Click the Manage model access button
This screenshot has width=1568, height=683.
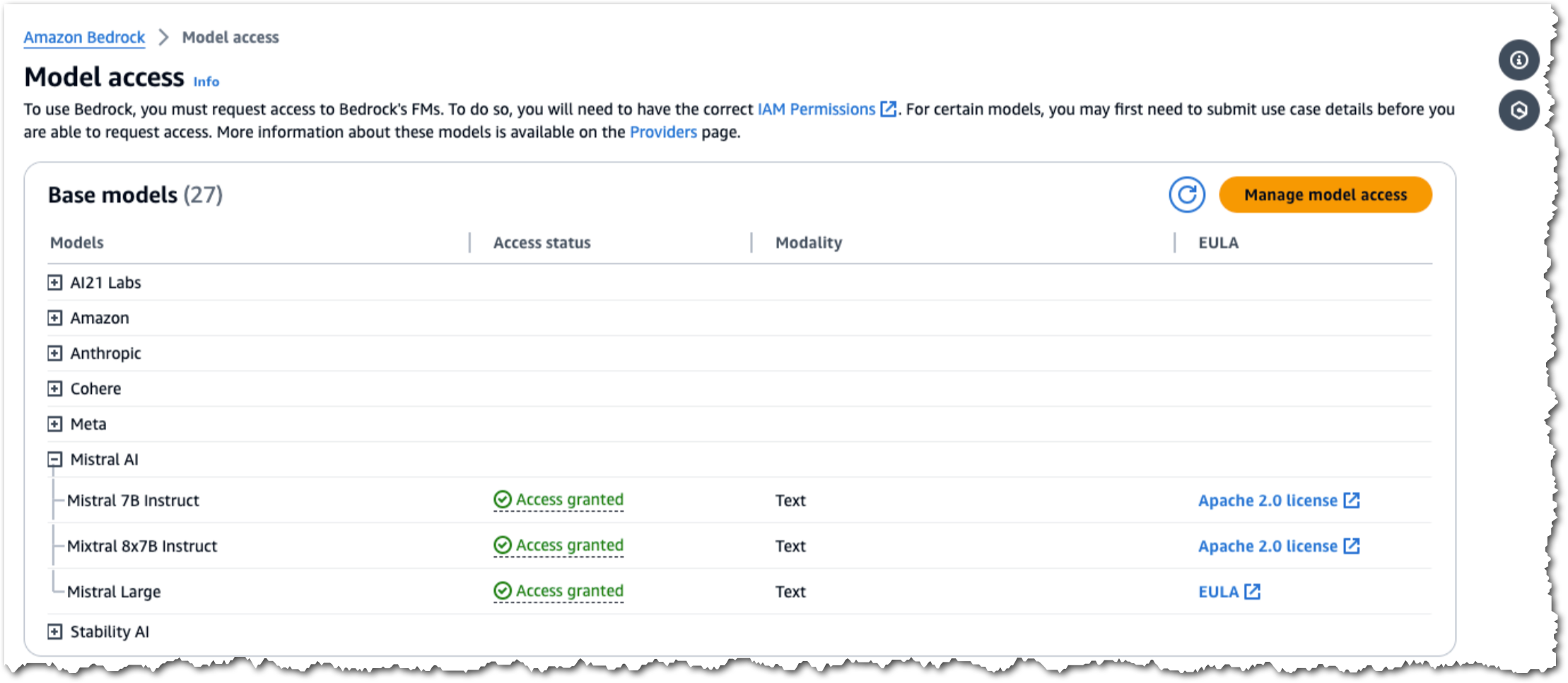pos(1326,194)
